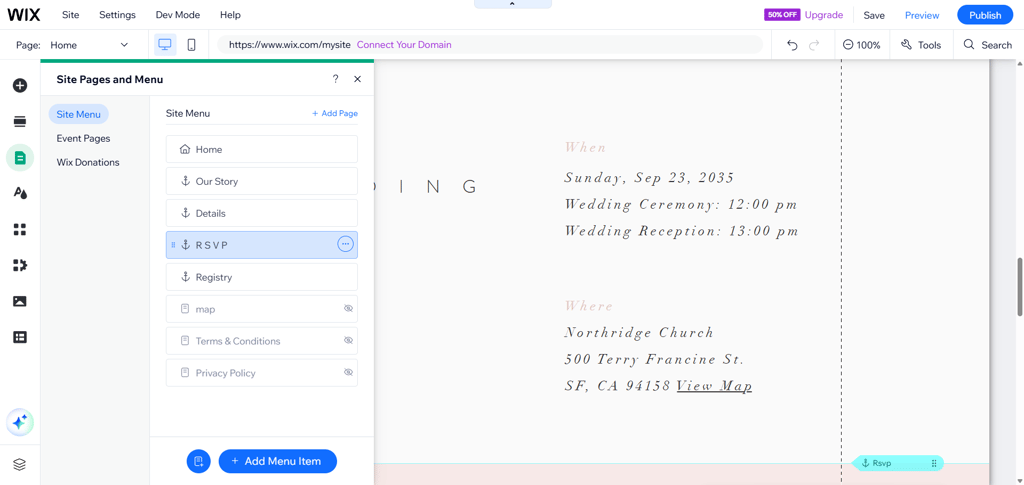
Task: Select the Details menu item
Action: [261, 213]
